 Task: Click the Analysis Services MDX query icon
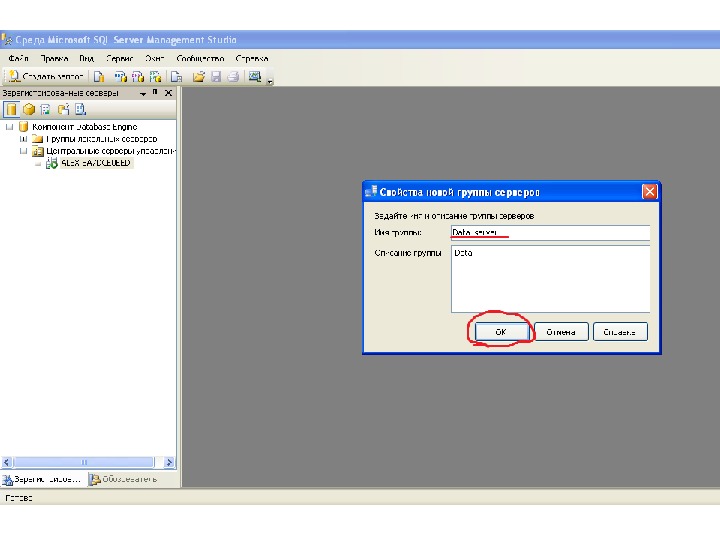click(121, 76)
